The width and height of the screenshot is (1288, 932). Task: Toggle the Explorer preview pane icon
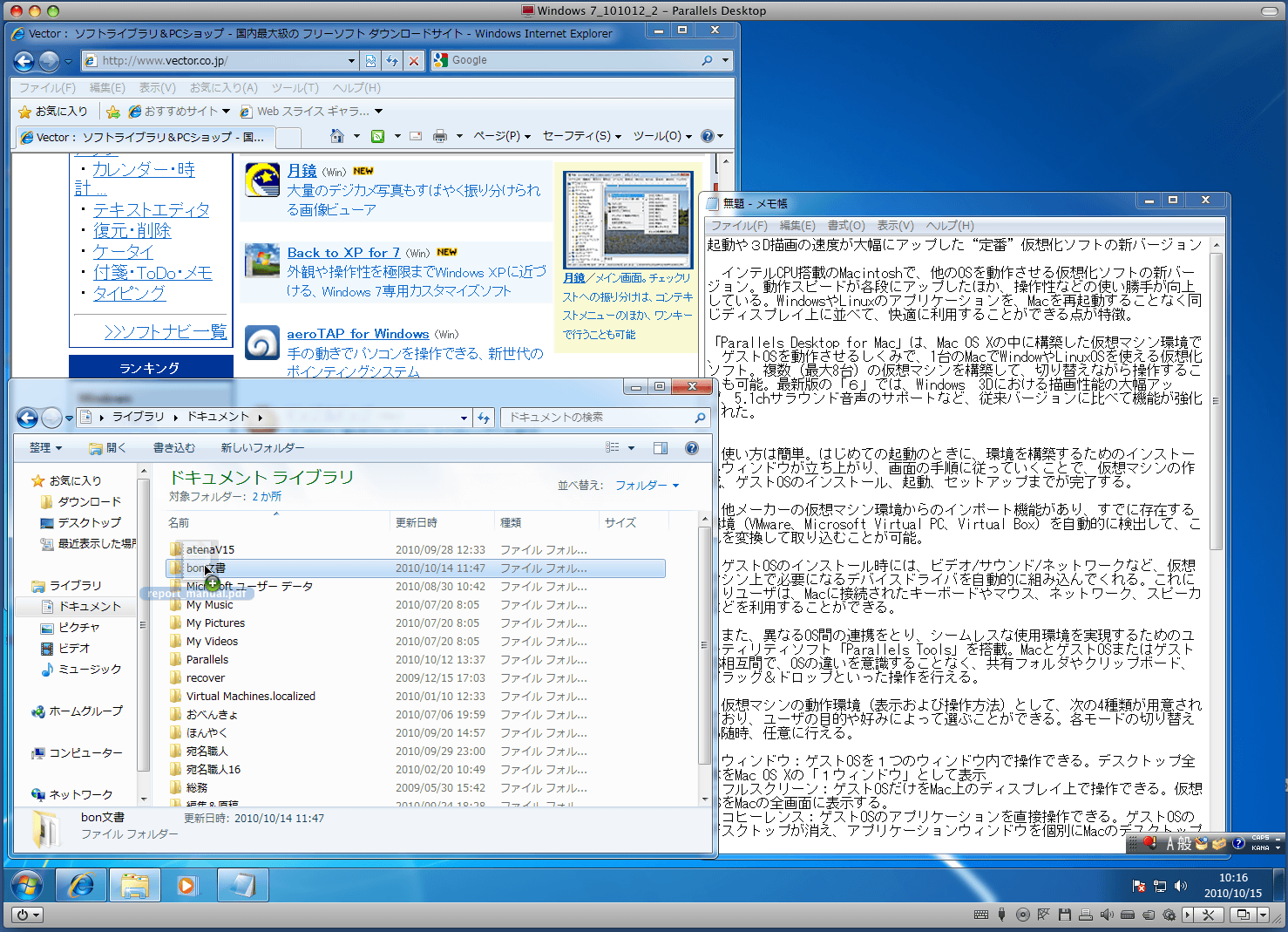tap(661, 448)
